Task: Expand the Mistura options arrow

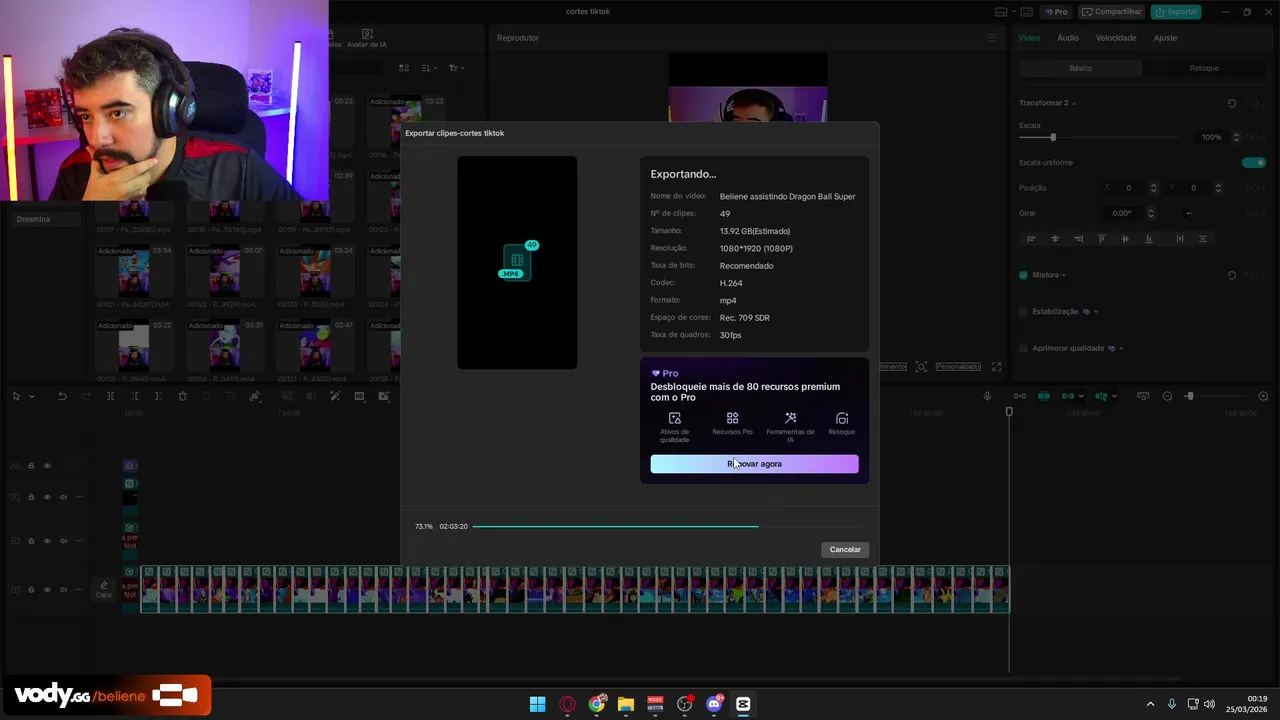Action: pos(1064,275)
